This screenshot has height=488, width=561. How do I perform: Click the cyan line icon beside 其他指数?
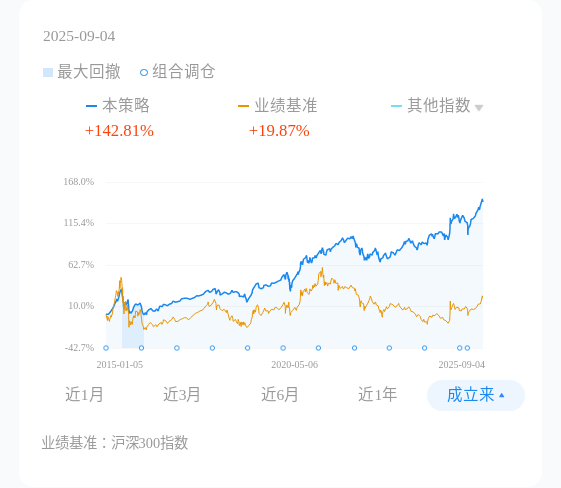(x=396, y=106)
